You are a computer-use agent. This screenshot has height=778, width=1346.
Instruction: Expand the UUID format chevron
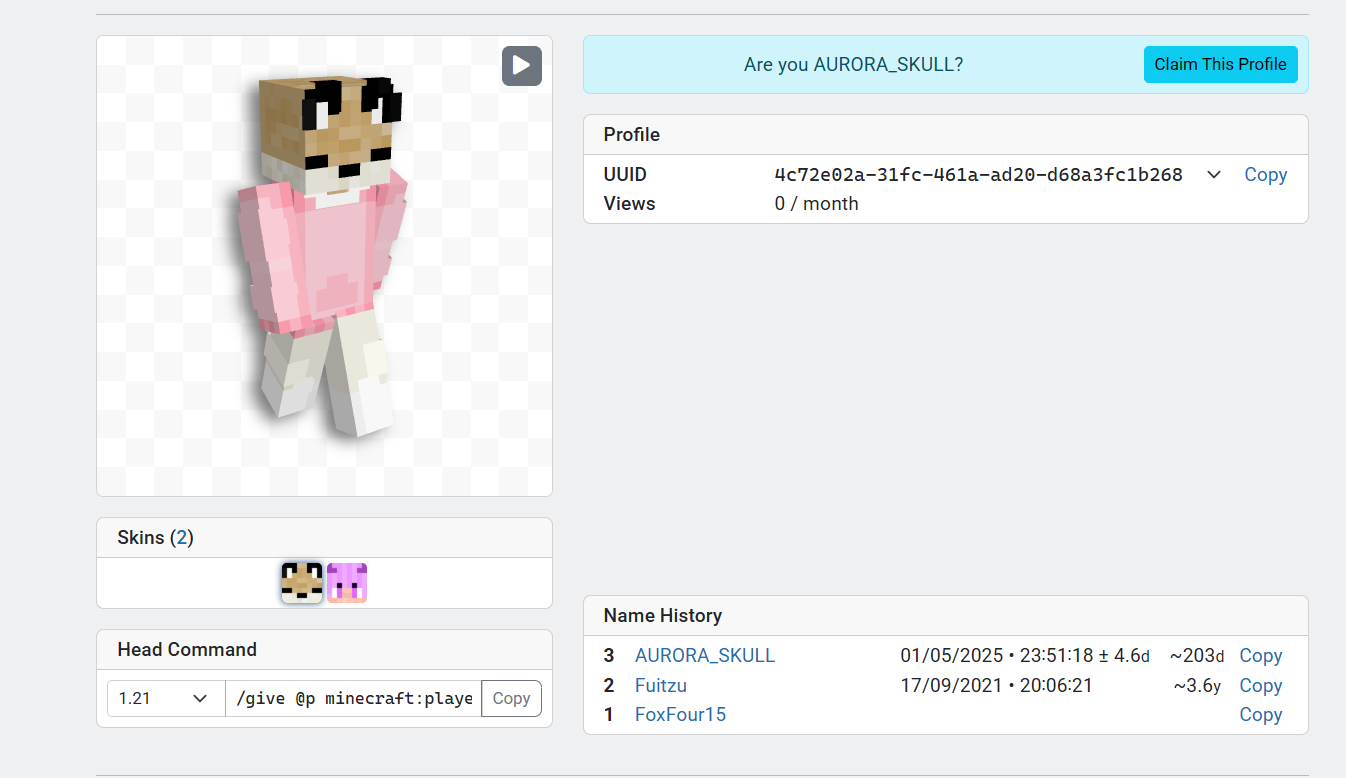click(1213, 175)
